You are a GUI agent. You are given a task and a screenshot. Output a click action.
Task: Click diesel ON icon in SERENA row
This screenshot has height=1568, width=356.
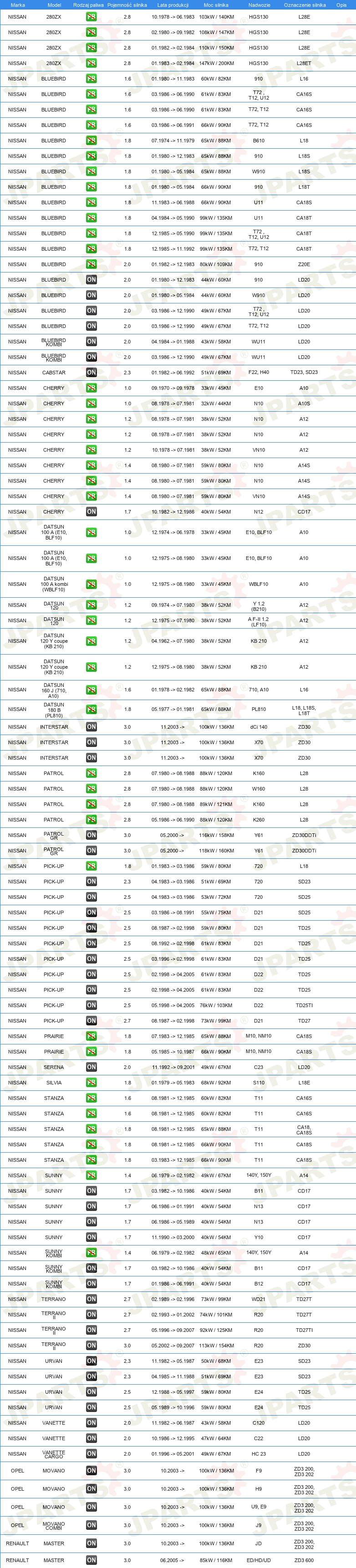(91, 1067)
